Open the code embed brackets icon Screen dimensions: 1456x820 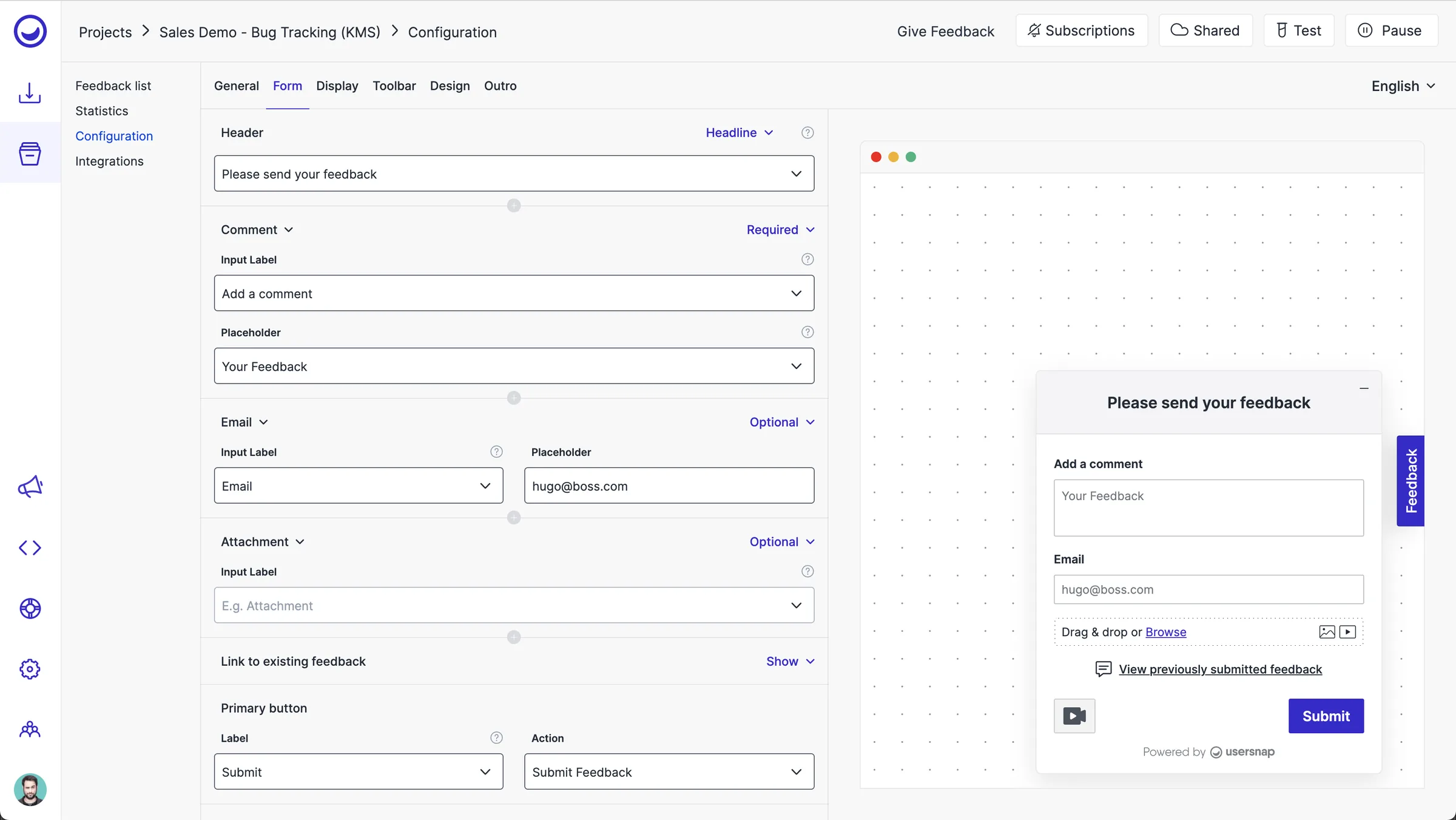(x=30, y=548)
